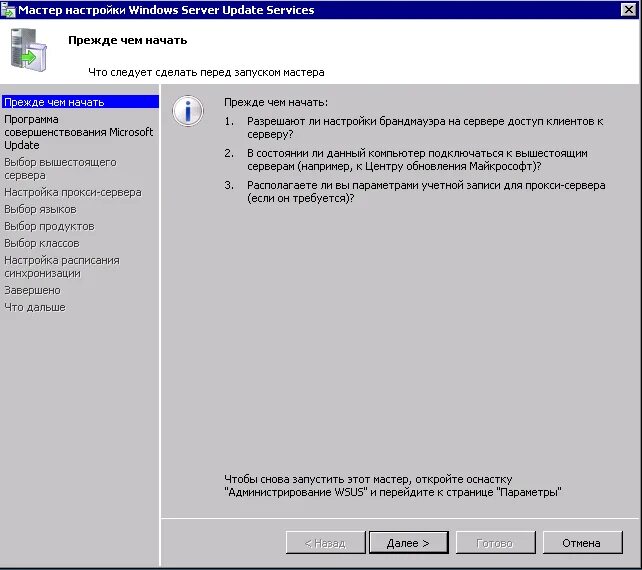Click the blue information icon
The image size is (642, 570).
188,111
